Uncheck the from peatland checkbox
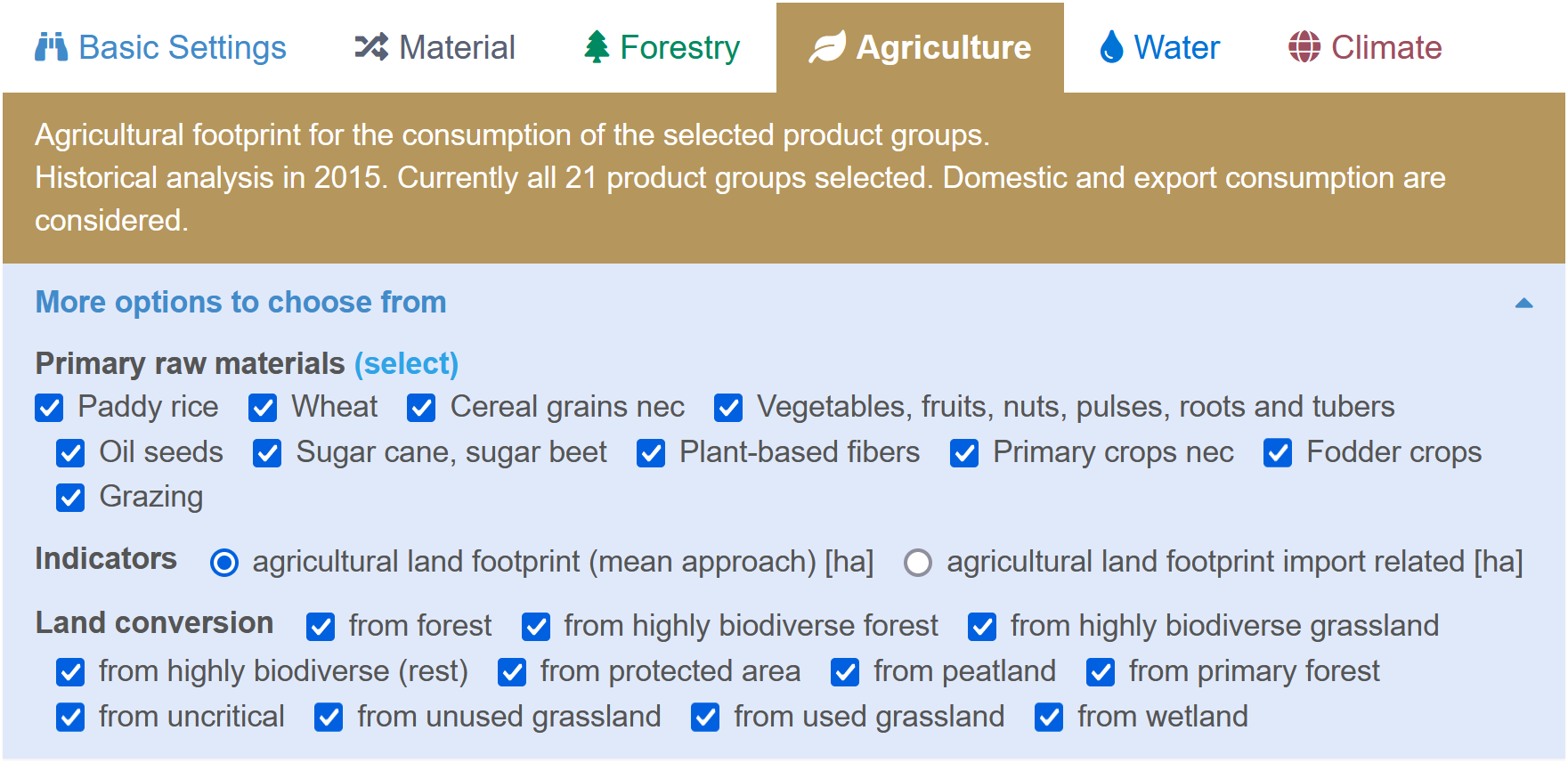 click(x=845, y=672)
